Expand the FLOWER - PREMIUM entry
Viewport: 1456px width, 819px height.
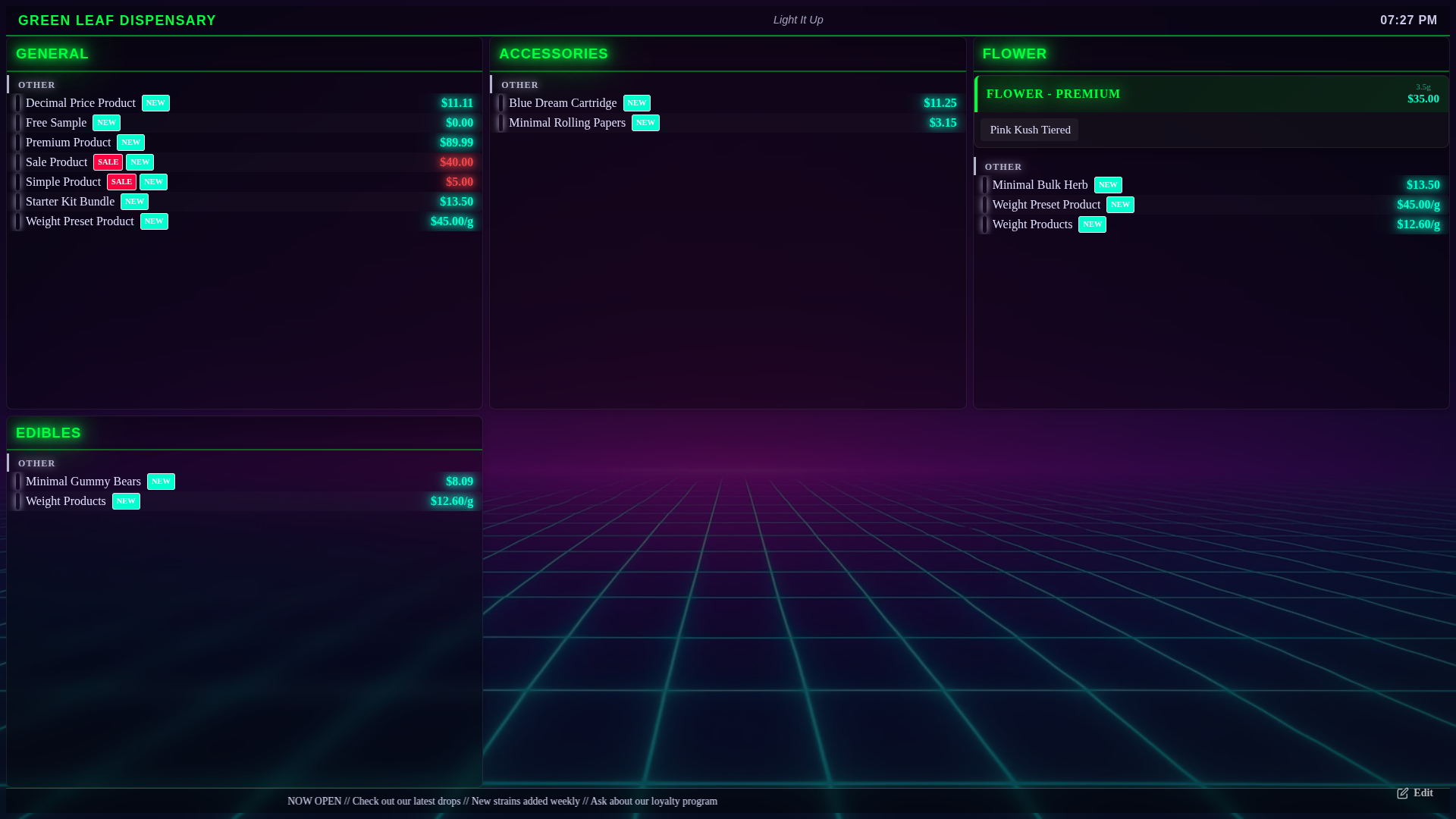pos(1053,93)
